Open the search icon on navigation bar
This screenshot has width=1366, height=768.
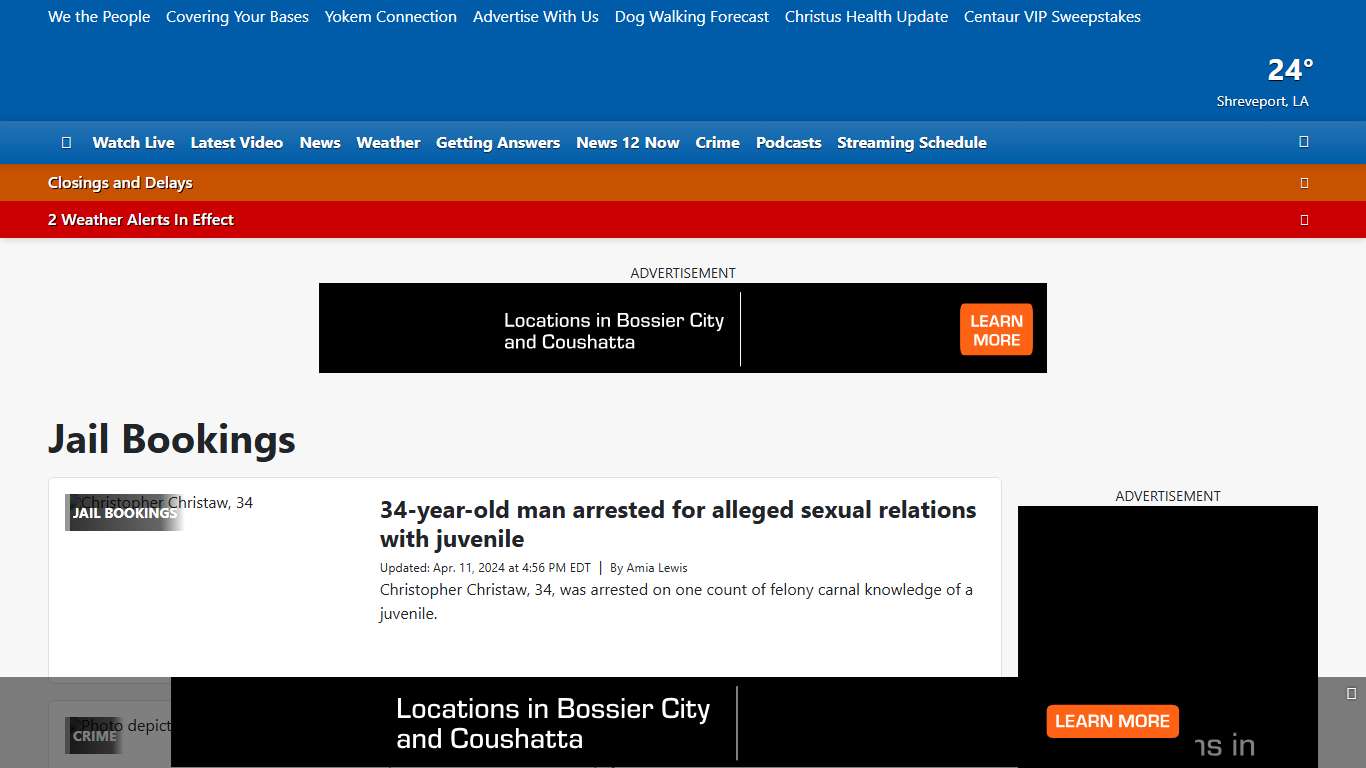[1303, 142]
